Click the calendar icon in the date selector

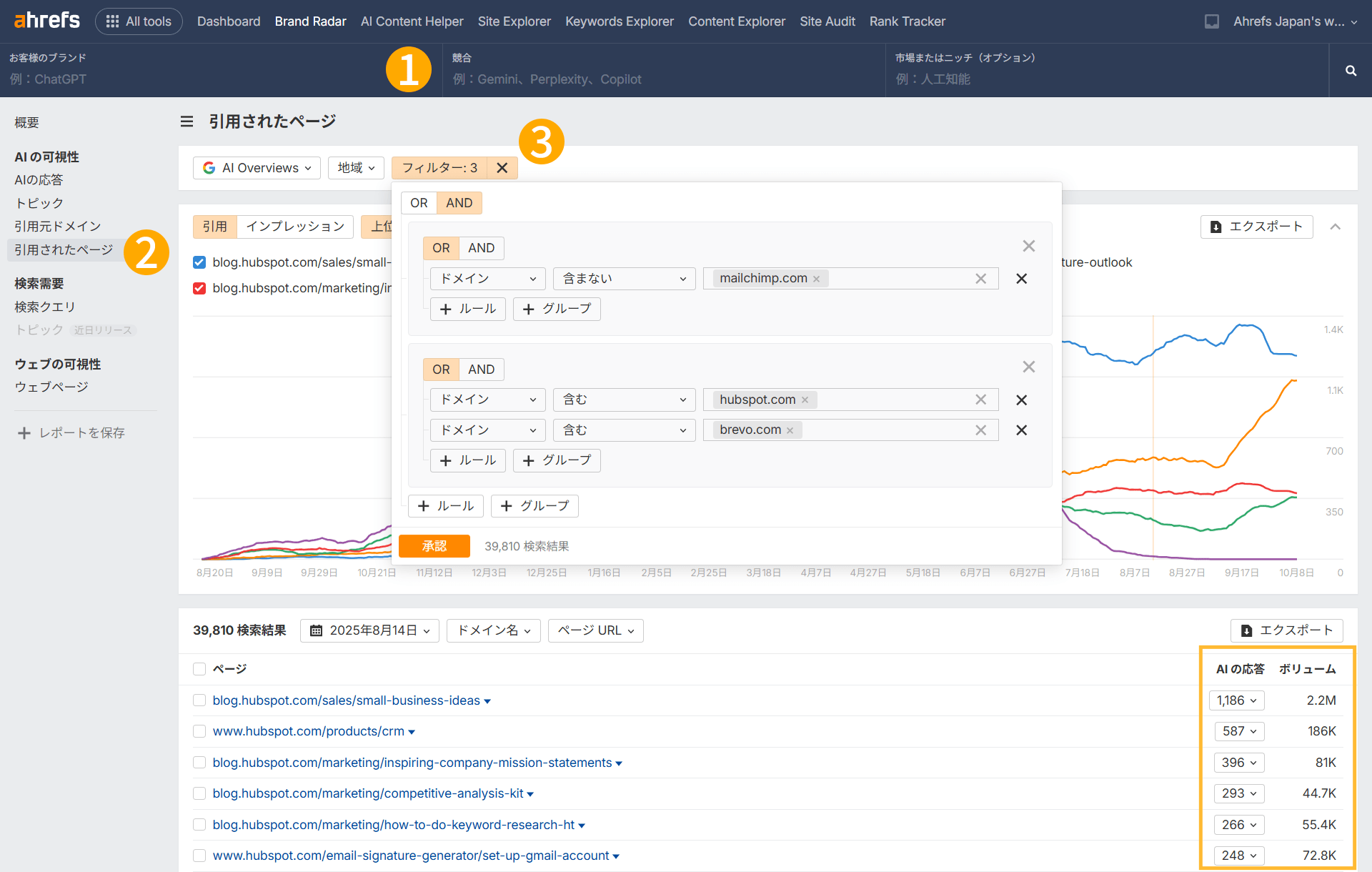coord(317,630)
